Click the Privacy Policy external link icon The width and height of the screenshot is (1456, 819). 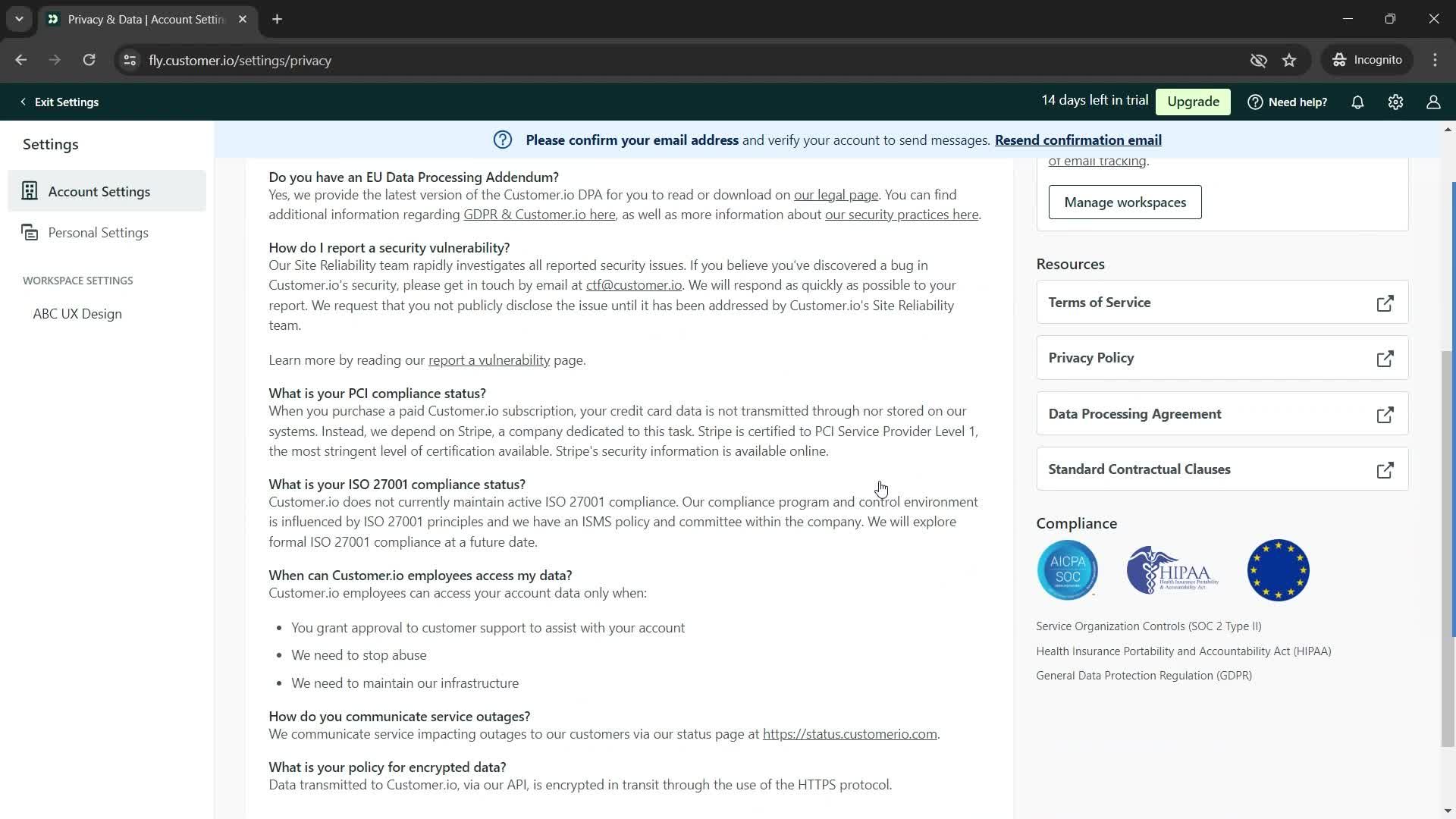point(1387,358)
